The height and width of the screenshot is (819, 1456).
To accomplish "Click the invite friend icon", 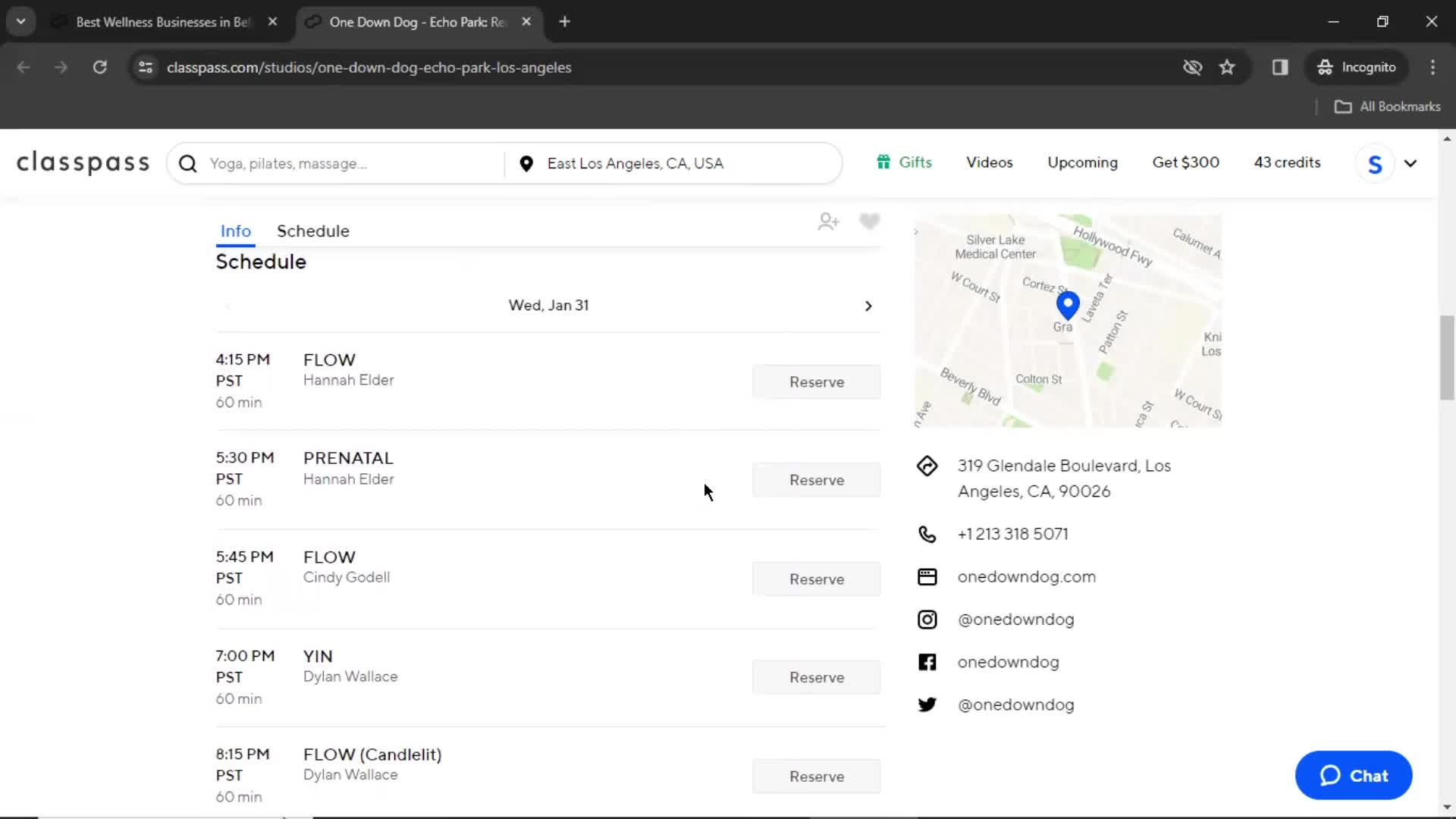I will point(828,221).
